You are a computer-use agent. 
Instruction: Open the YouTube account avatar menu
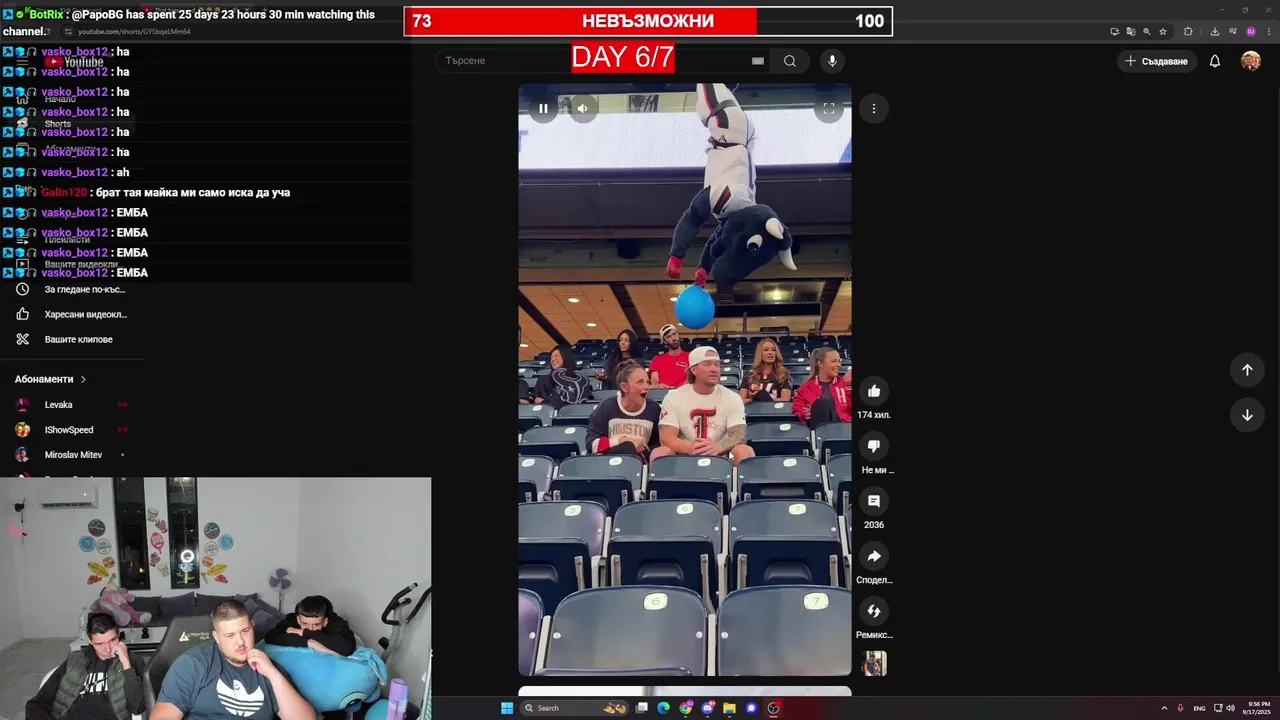pyautogui.click(x=1251, y=61)
